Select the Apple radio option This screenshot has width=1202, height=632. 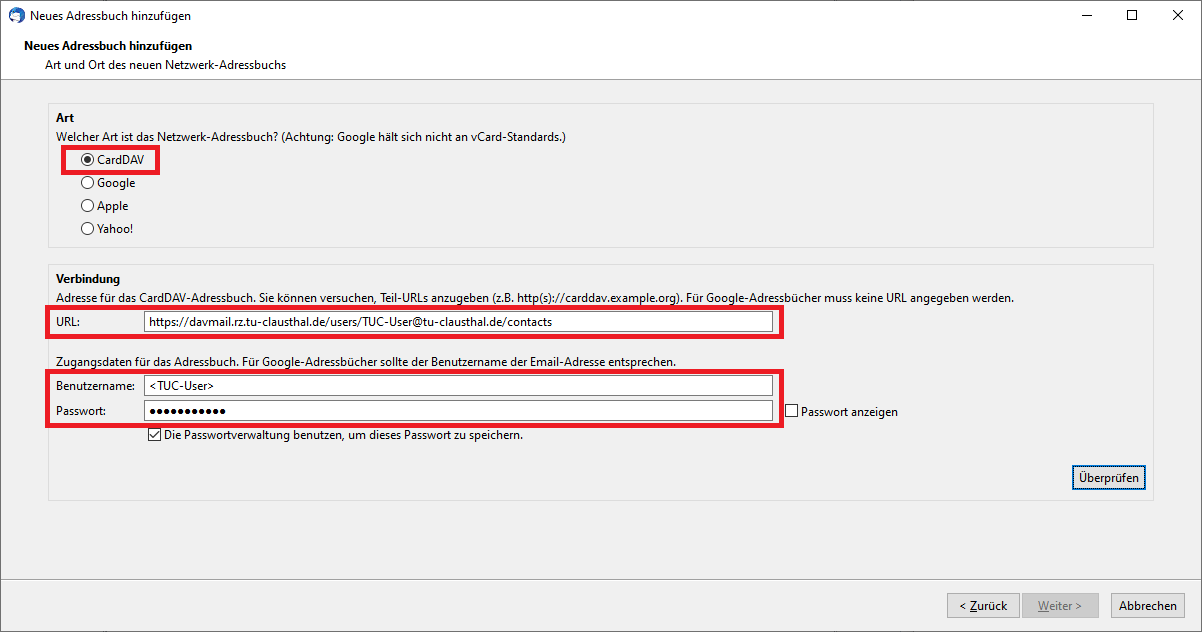pos(88,206)
